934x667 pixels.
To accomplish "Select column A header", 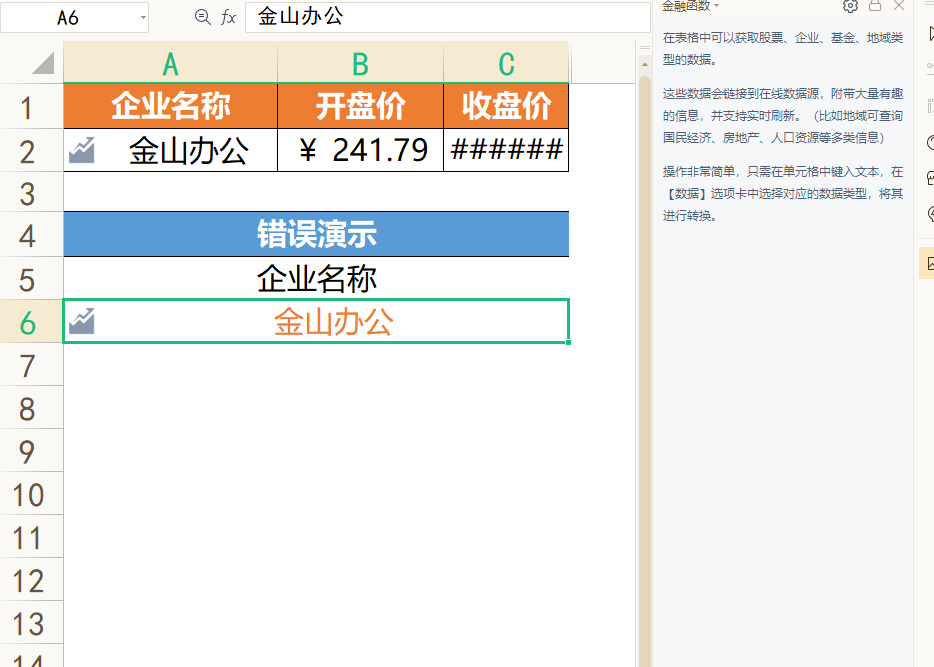I will point(170,64).
